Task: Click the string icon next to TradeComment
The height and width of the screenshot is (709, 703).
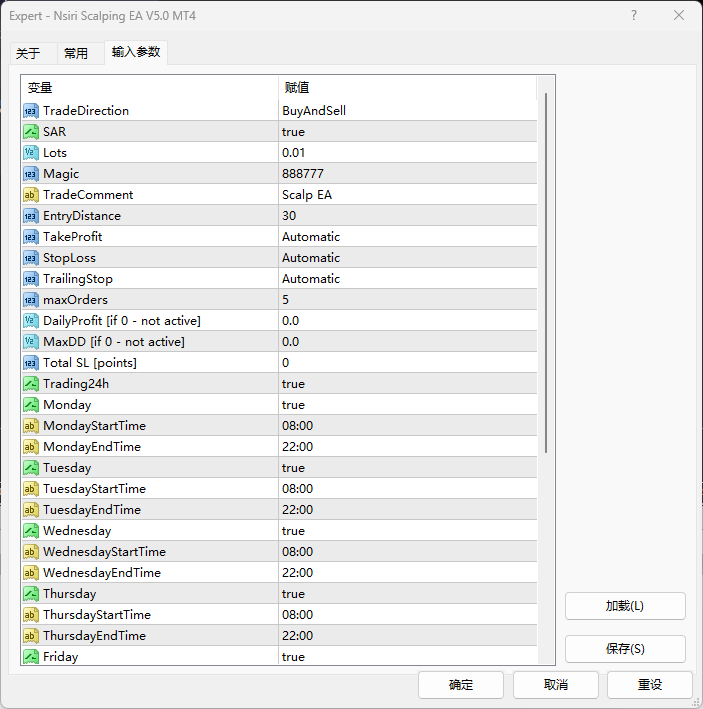Action: [x=31, y=195]
